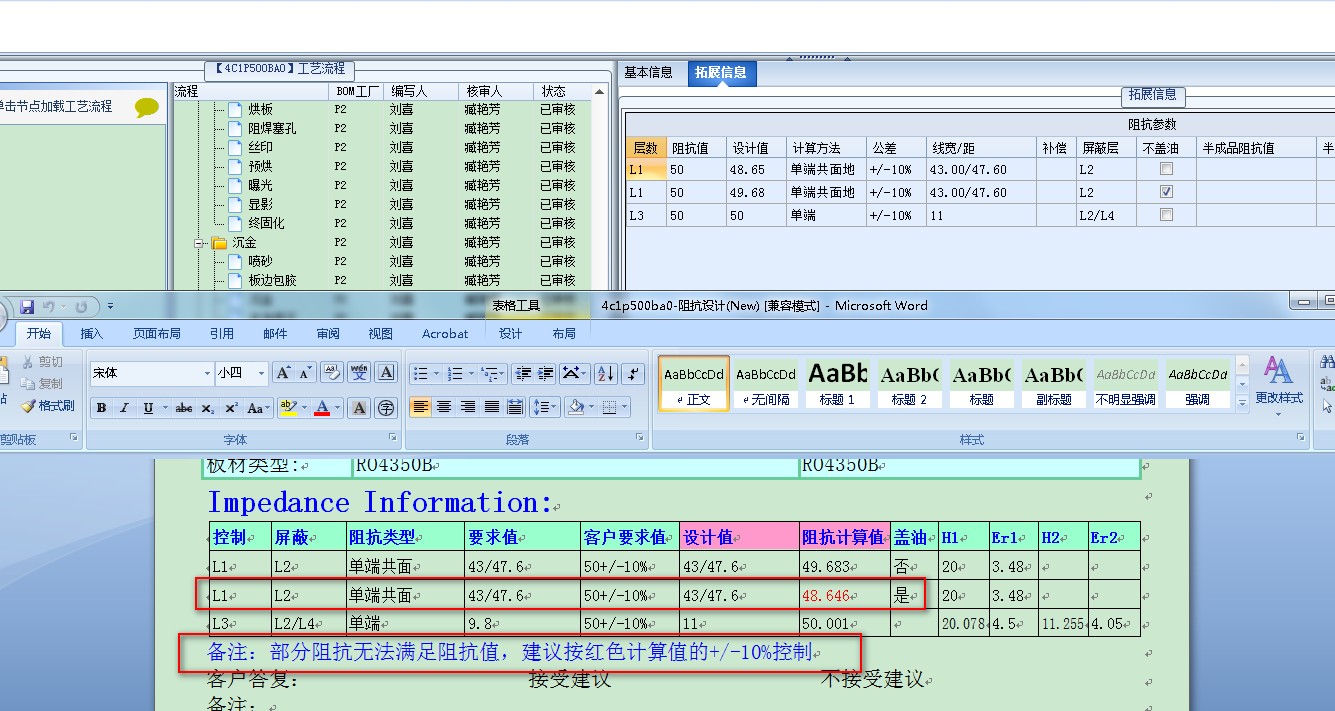Viewport: 1335px width, 711px height.
Task: Toggle Italic formatting in the font group
Action: click(x=124, y=408)
